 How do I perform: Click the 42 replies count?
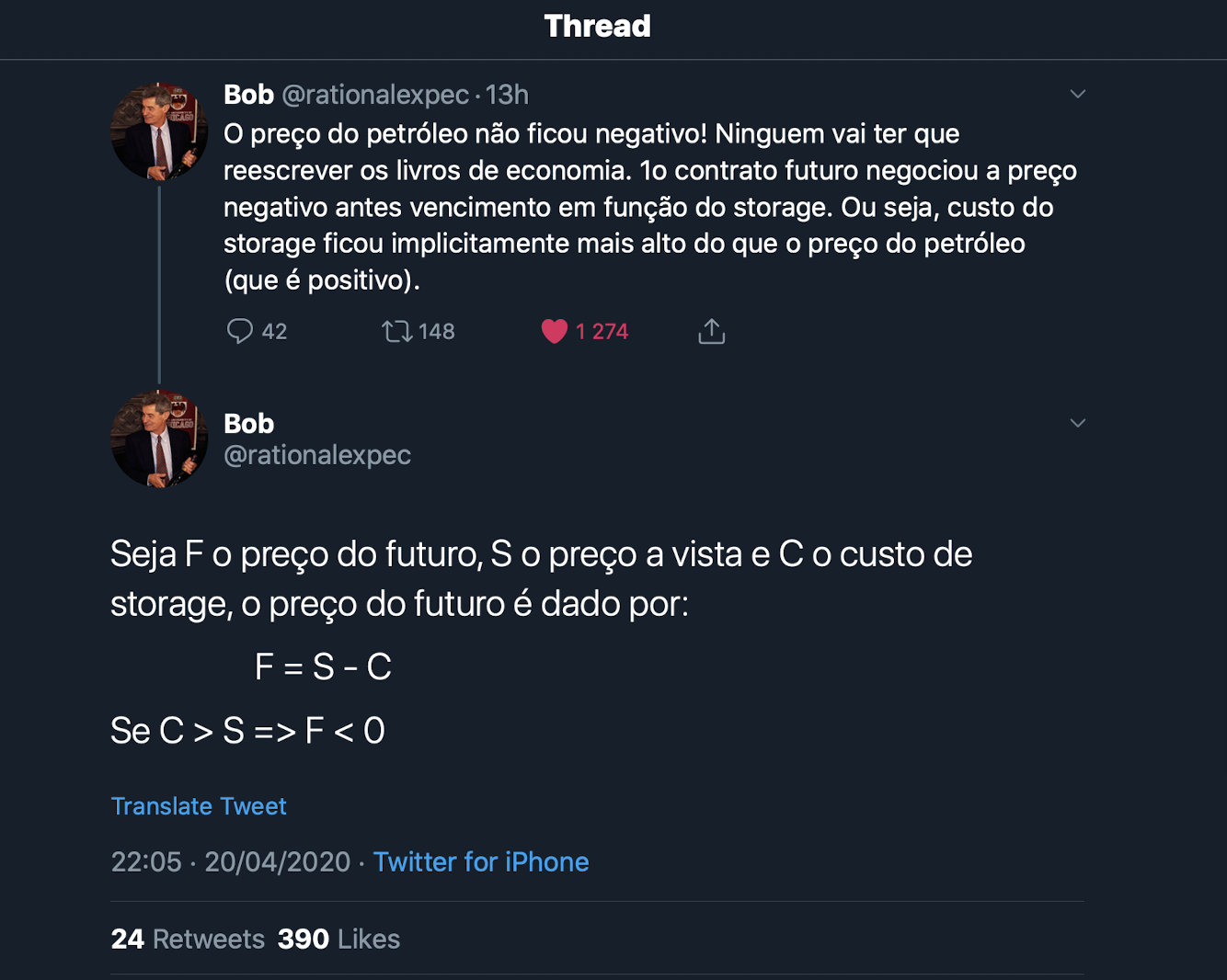point(274,331)
